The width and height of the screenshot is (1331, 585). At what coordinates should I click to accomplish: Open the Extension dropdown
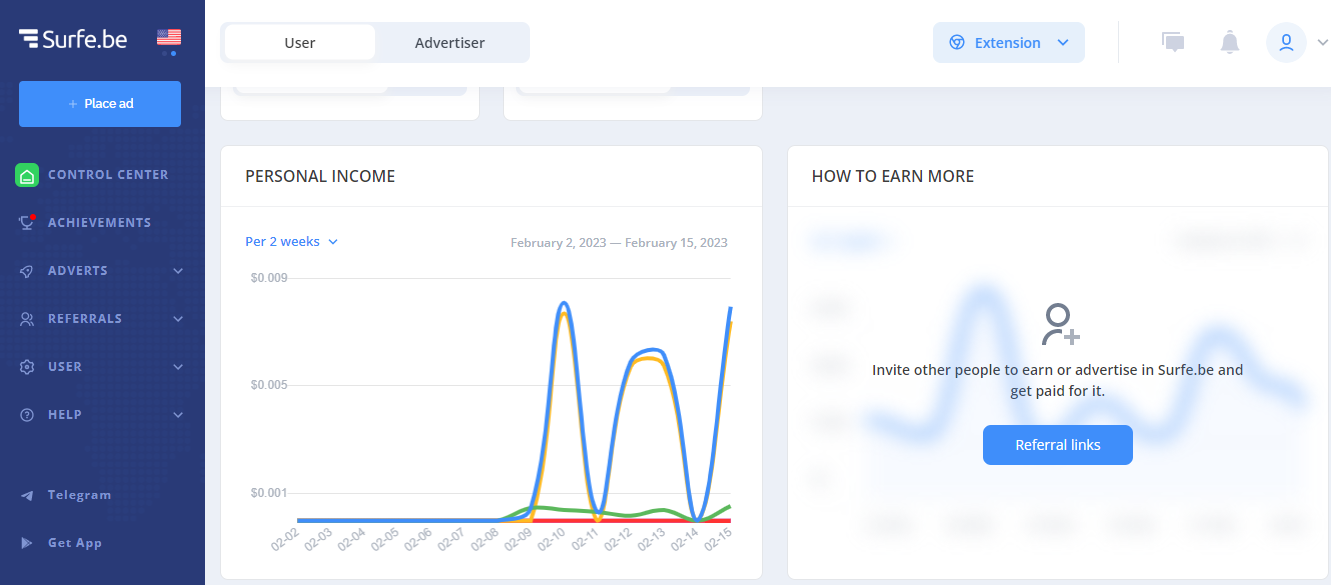pyautogui.click(x=1008, y=43)
